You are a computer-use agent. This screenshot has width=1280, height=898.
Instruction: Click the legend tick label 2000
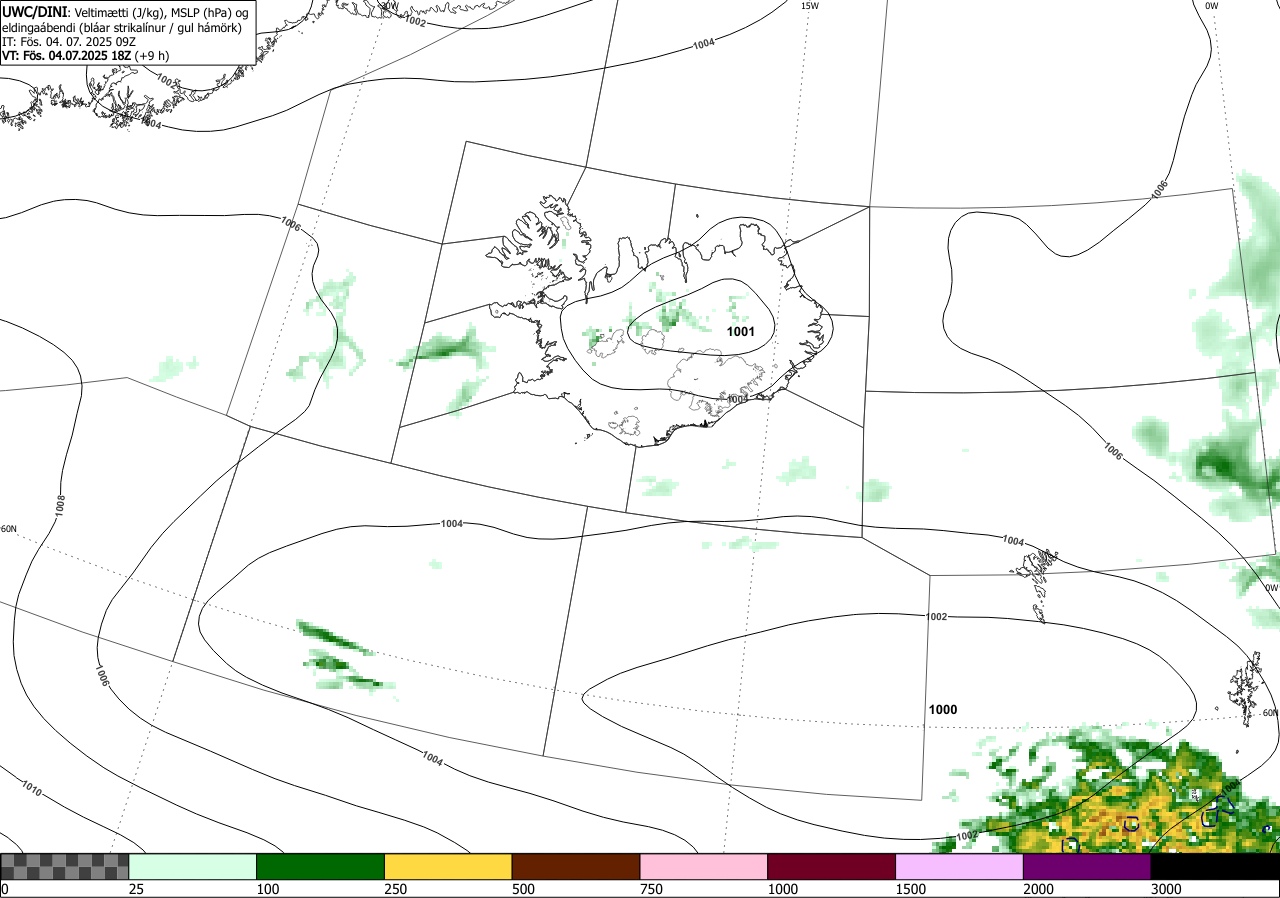click(1039, 889)
